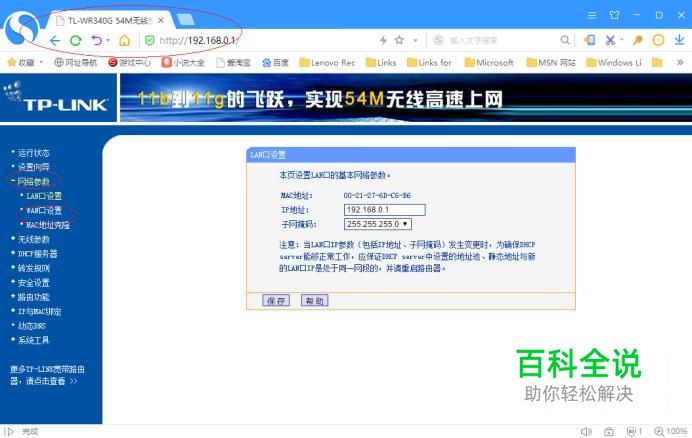The height and width of the screenshot is (438, 692).
Task: Reload the page with the green refresh icon
Action: click(x=76, y=41)
